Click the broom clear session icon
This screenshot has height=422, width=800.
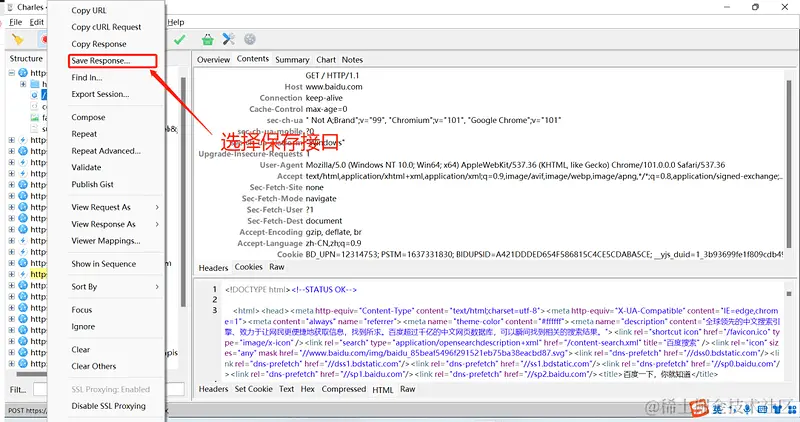[x=17, y=39]
